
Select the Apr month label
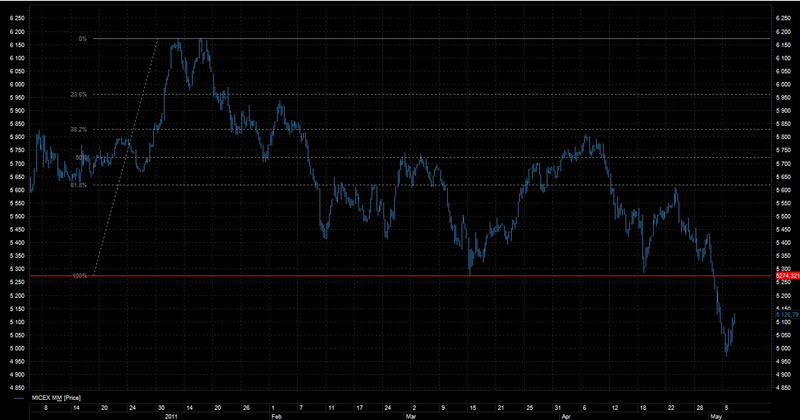(x=565, y=416)
